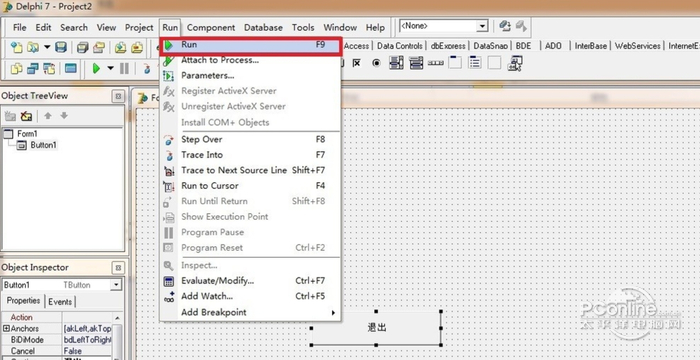Close the Object Inspector panel
Viewport: 700px width, 360px height.
pos(118,268)
